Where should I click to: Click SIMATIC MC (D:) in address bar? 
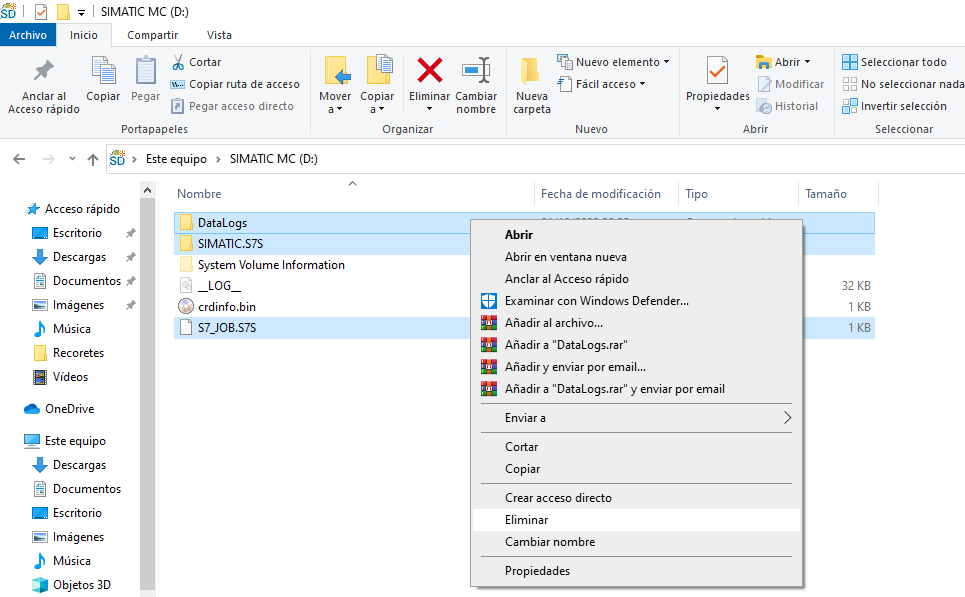(x=274, y=159)
